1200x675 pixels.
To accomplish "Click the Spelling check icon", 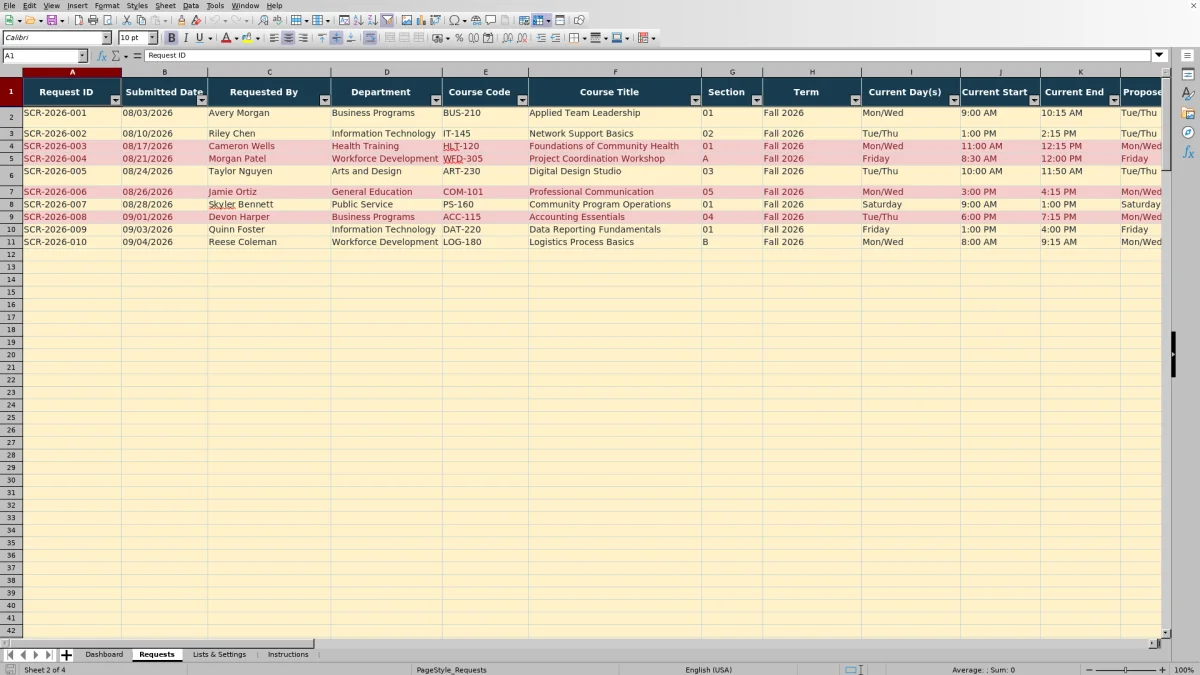I will coord(277,20).
